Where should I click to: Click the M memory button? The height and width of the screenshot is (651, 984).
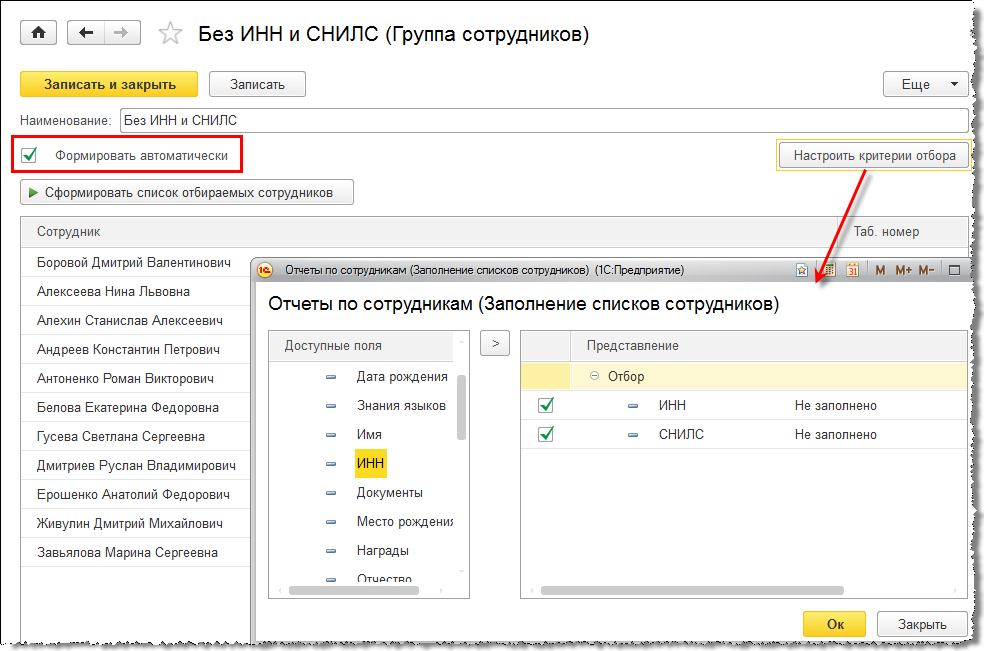[x=880, y=271]
